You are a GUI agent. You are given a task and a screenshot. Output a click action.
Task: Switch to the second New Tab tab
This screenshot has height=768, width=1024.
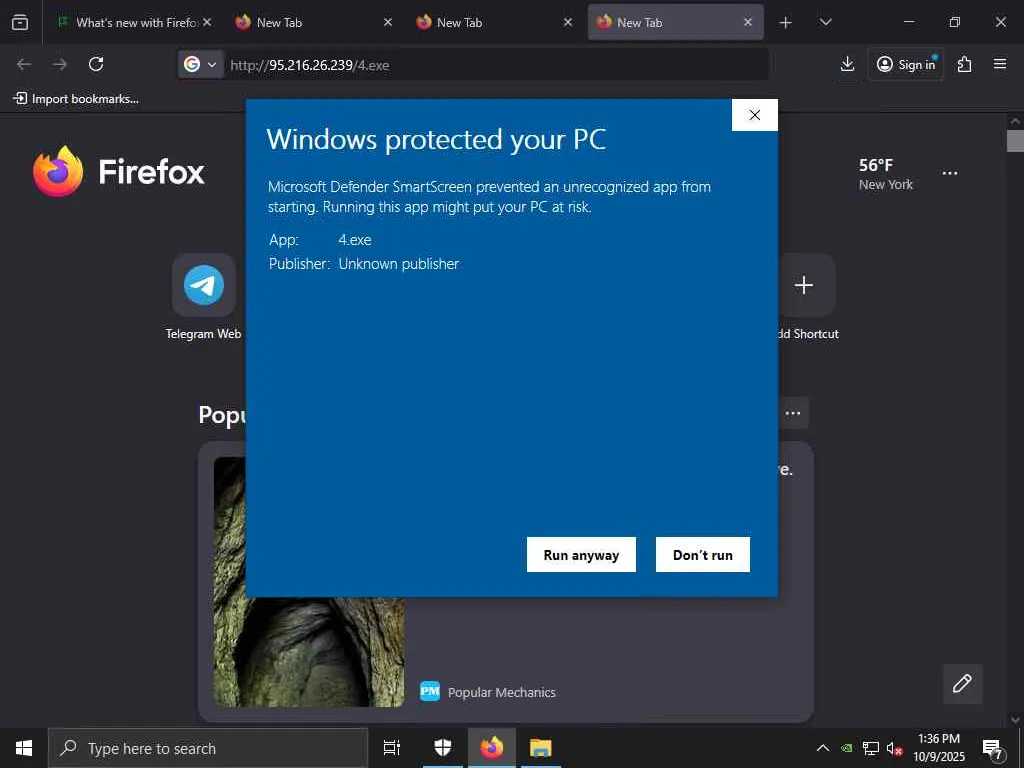click(492, 22)
